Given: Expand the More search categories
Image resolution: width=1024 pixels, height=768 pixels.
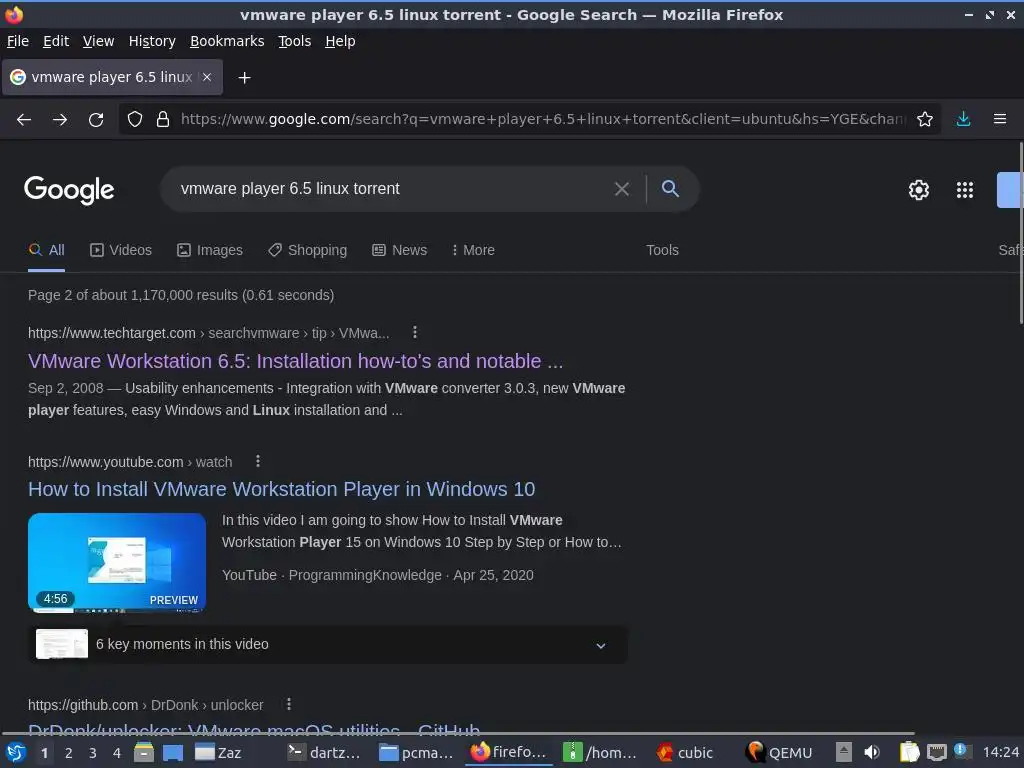Looking at the screenshot, I should (x=473, y=250).
